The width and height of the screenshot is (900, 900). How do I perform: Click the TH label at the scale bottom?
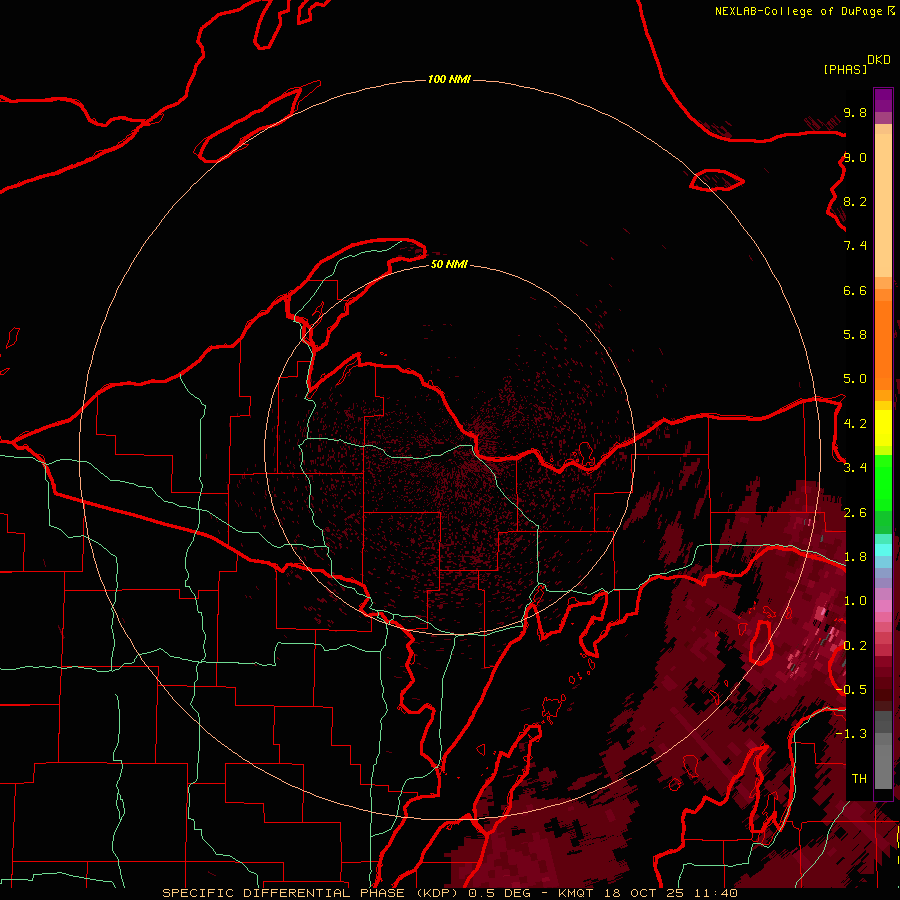(859, 779)
